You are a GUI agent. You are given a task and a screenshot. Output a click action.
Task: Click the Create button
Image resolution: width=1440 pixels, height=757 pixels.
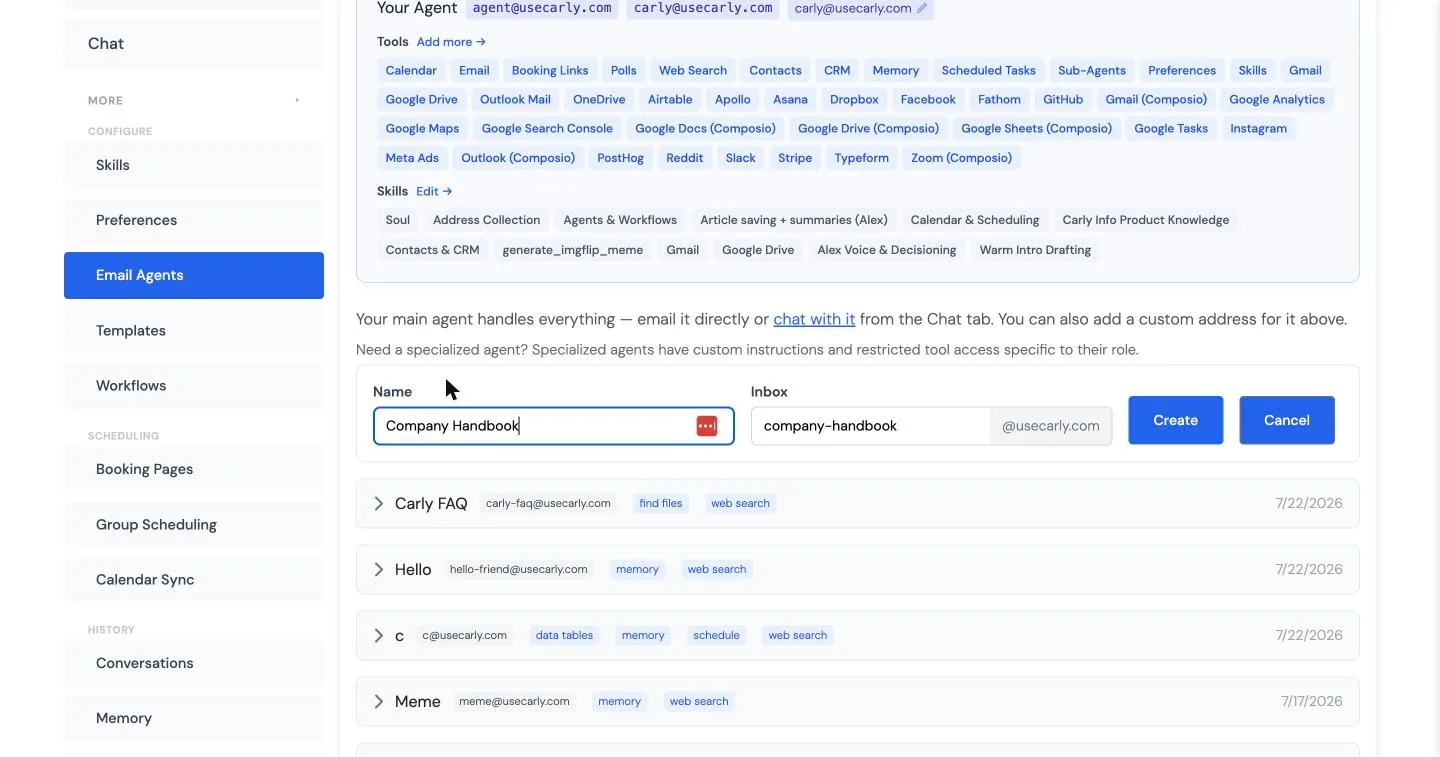click(x=1176, y=420)
